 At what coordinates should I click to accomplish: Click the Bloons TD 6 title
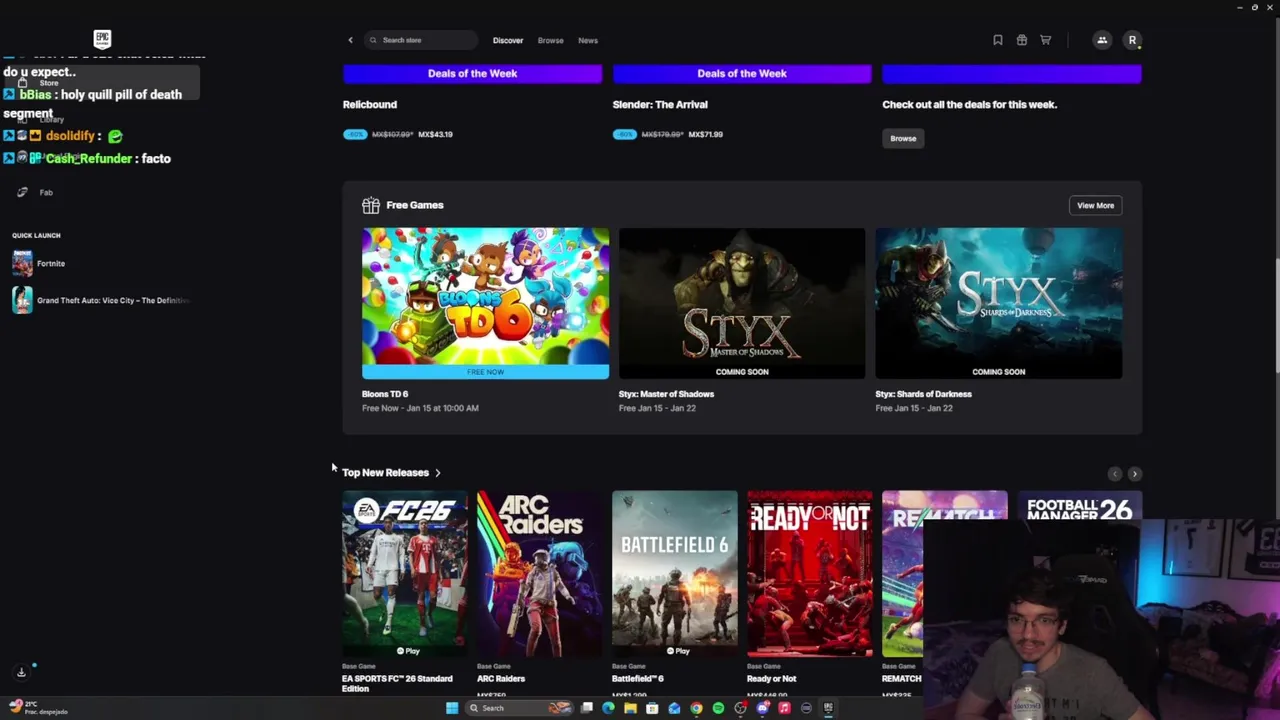pyautogui.click(x=385, y=394)
